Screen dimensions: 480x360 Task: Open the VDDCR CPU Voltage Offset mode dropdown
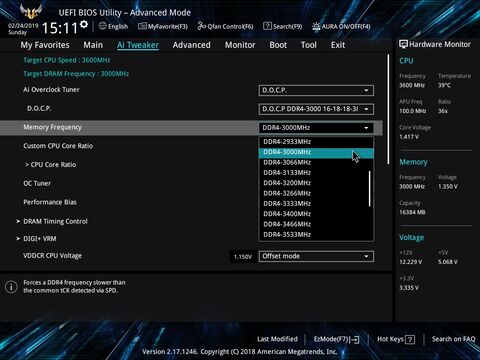click(x=316, y=256)
